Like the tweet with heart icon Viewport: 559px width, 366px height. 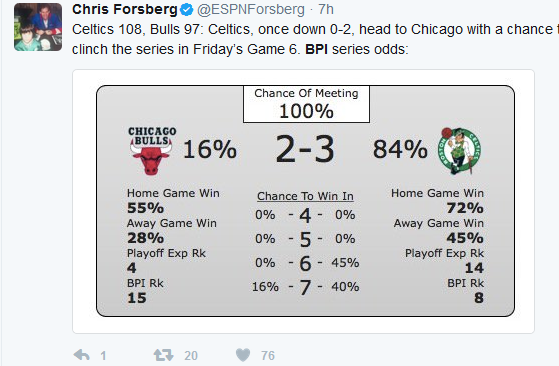pyautogui.click(x=243, y=355)
